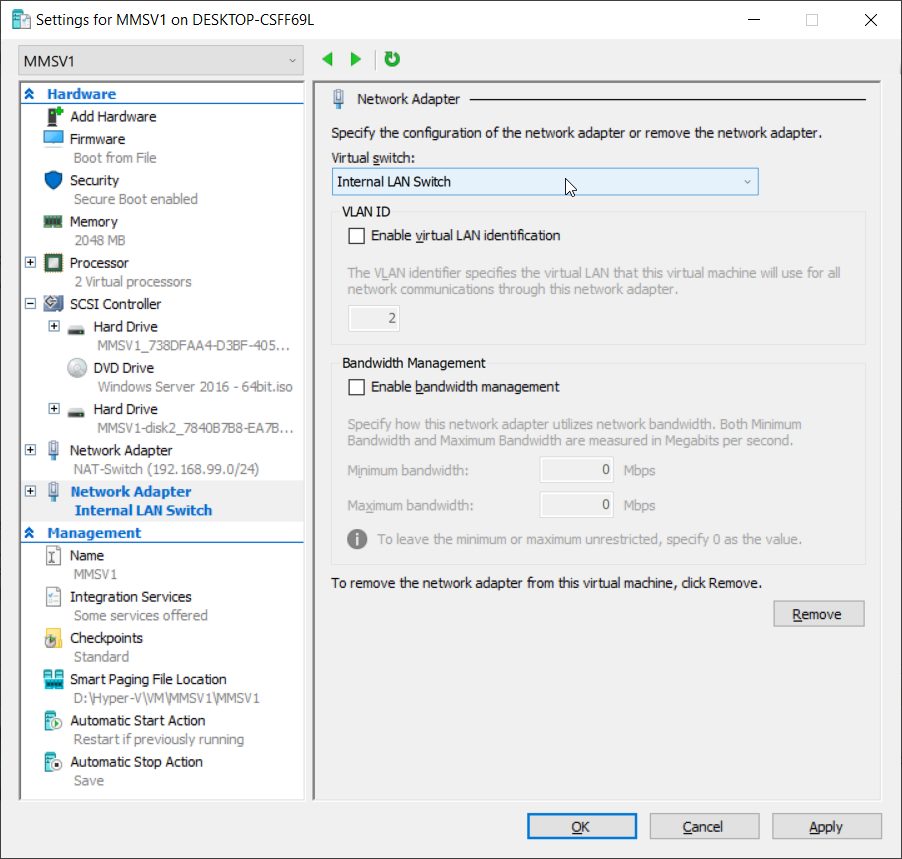Click the Processor icon

coord(53,263)
